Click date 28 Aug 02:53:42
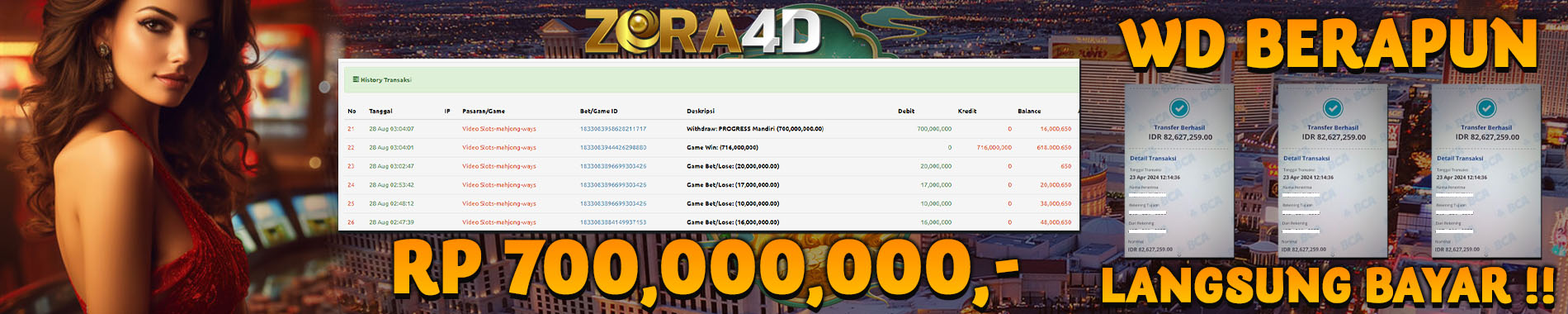1568x314 pixels. 391,185
